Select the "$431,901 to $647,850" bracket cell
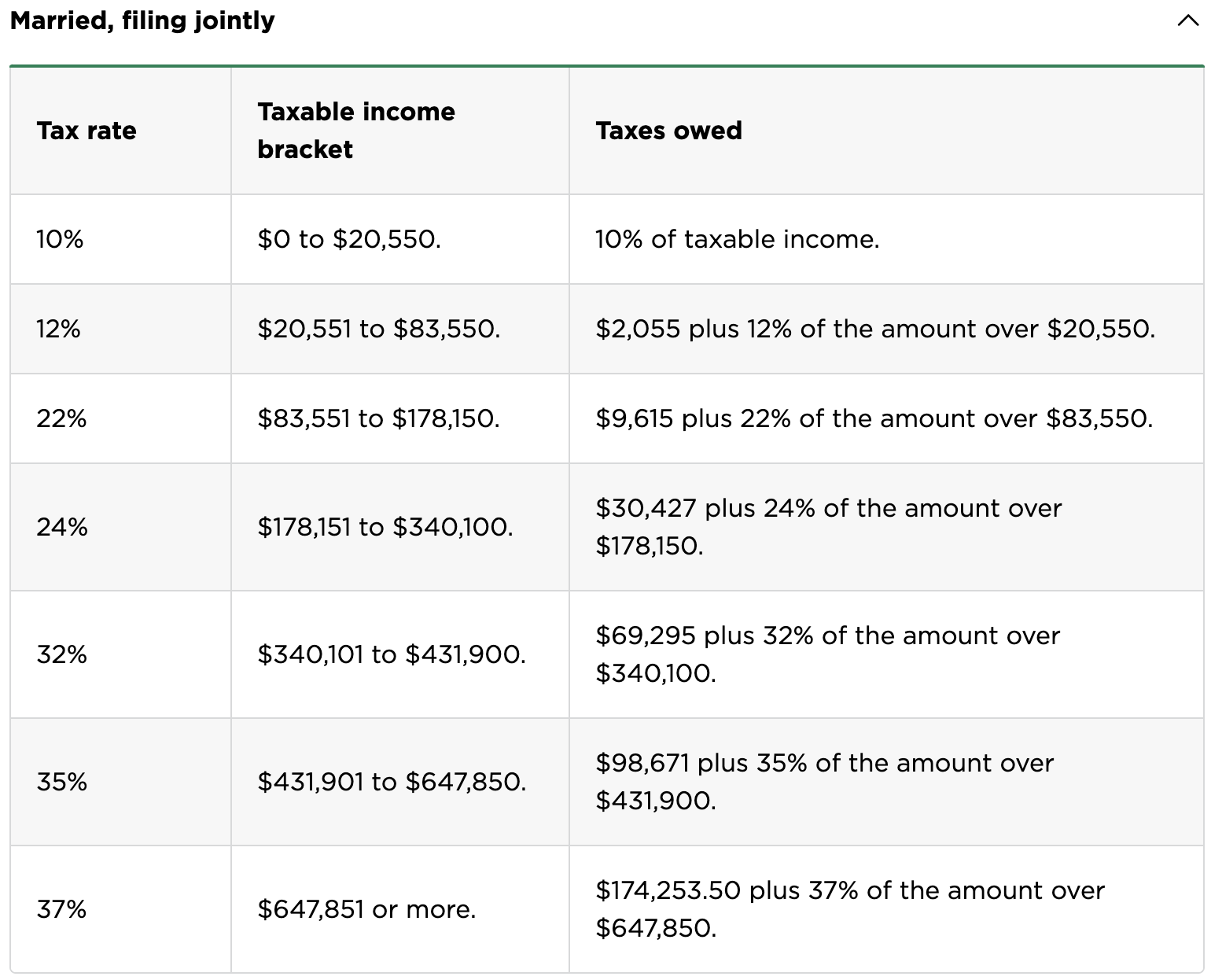 point(392,782)
